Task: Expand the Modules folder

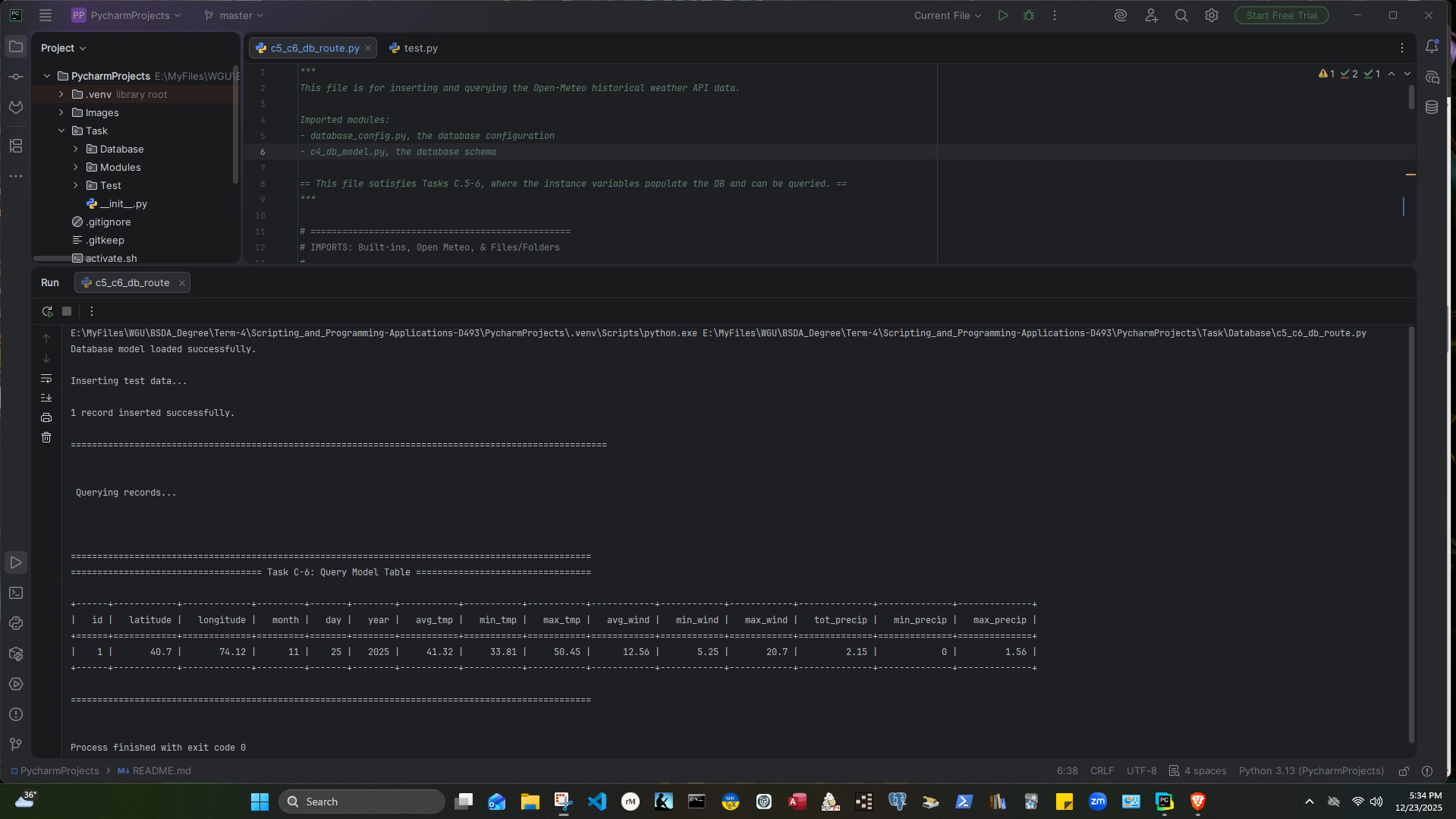Action: coord(76,167)
